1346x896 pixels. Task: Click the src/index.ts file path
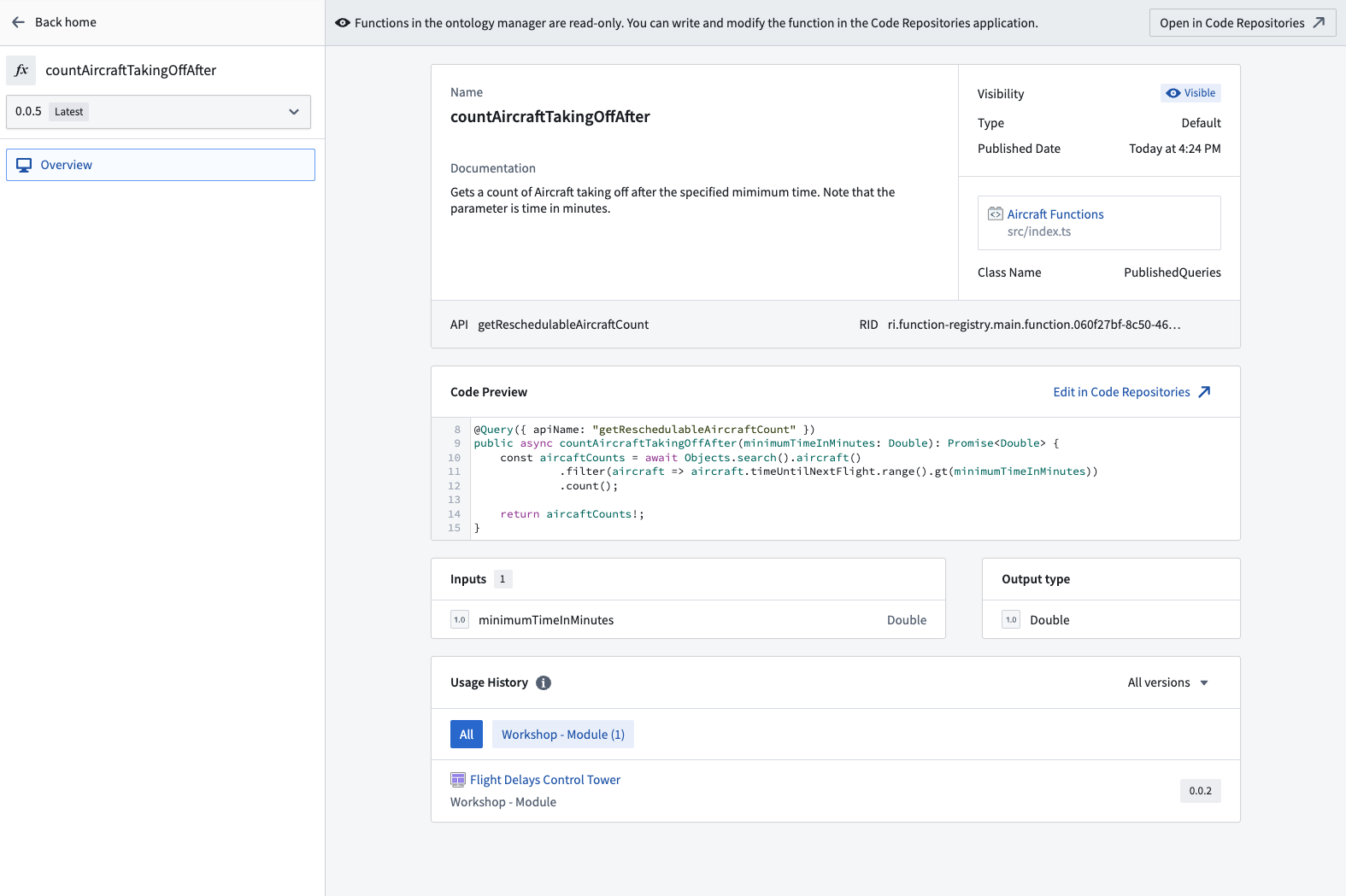click(1039, 231)
